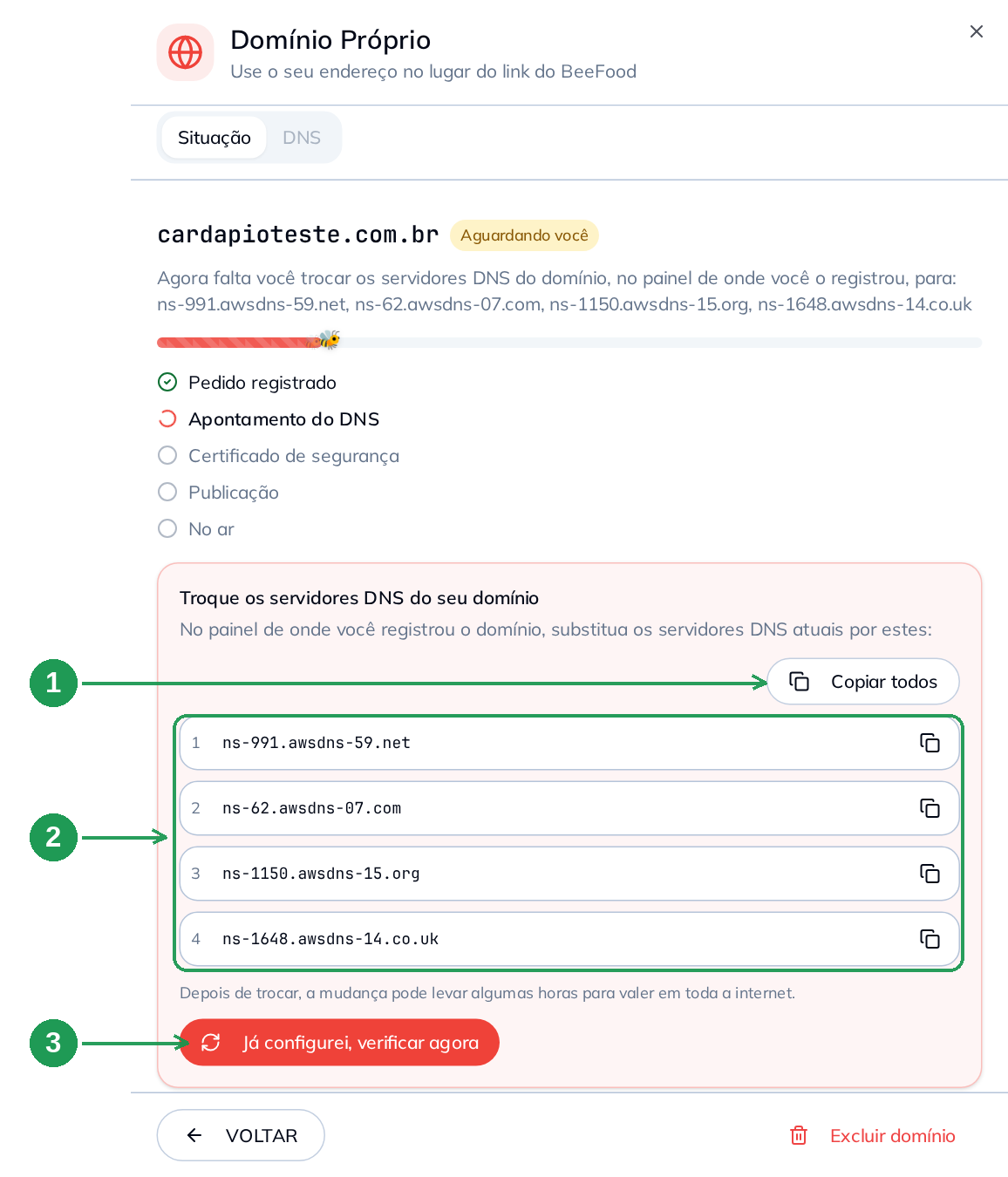Click the Pedido registrado step label
1008x1177 pixels.
coord(262,383)
